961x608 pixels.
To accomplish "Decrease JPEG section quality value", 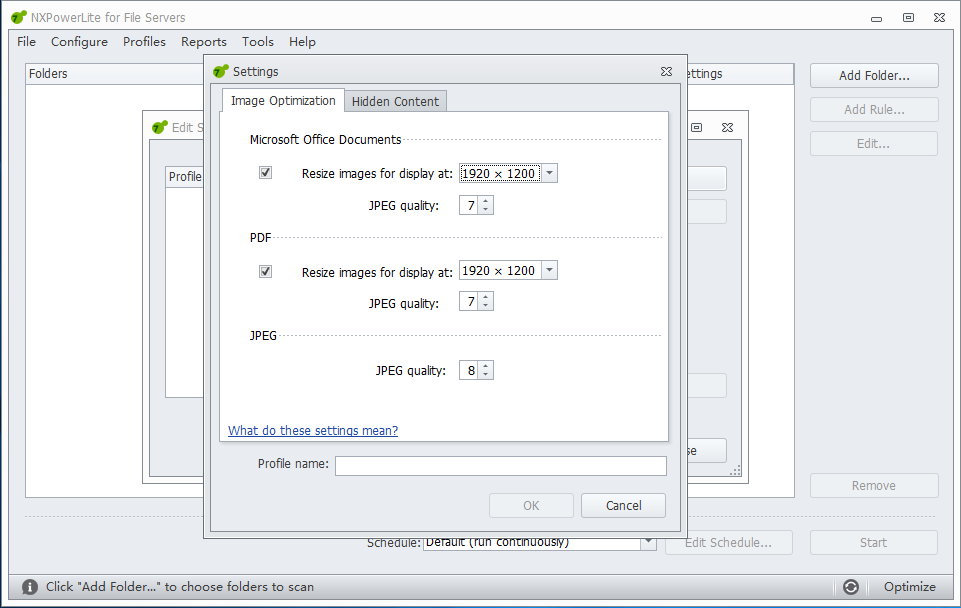I will [x=485, y=374].
